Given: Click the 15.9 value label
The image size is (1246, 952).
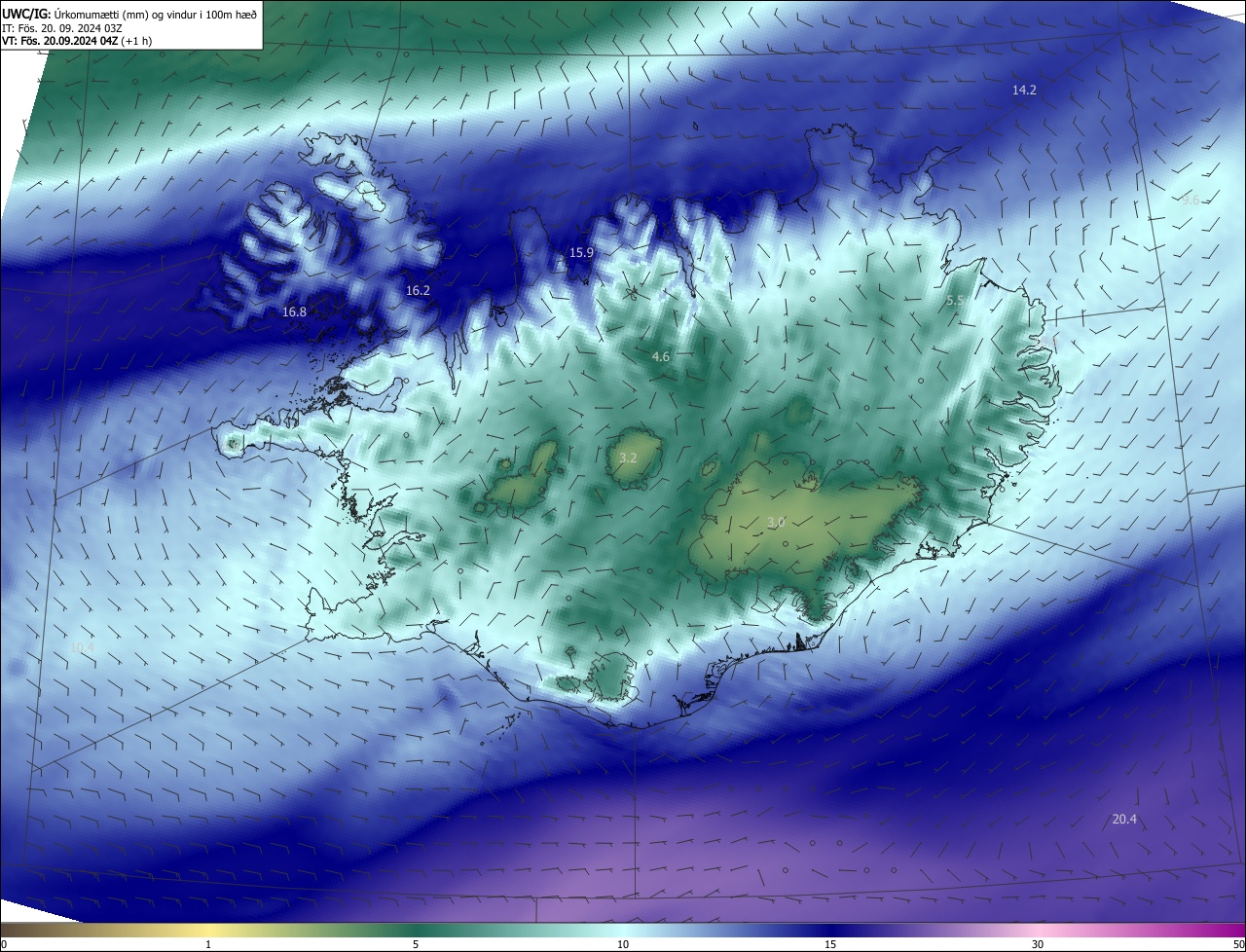Looking at the screenshot, I should pos(581,252).
